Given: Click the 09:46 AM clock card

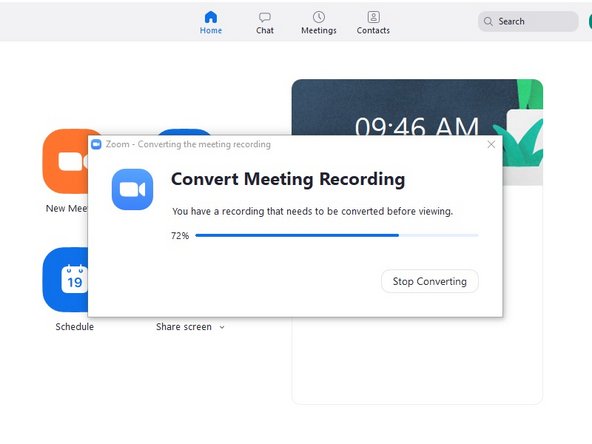Looking at the screenshot, I should tap(417, 108).
